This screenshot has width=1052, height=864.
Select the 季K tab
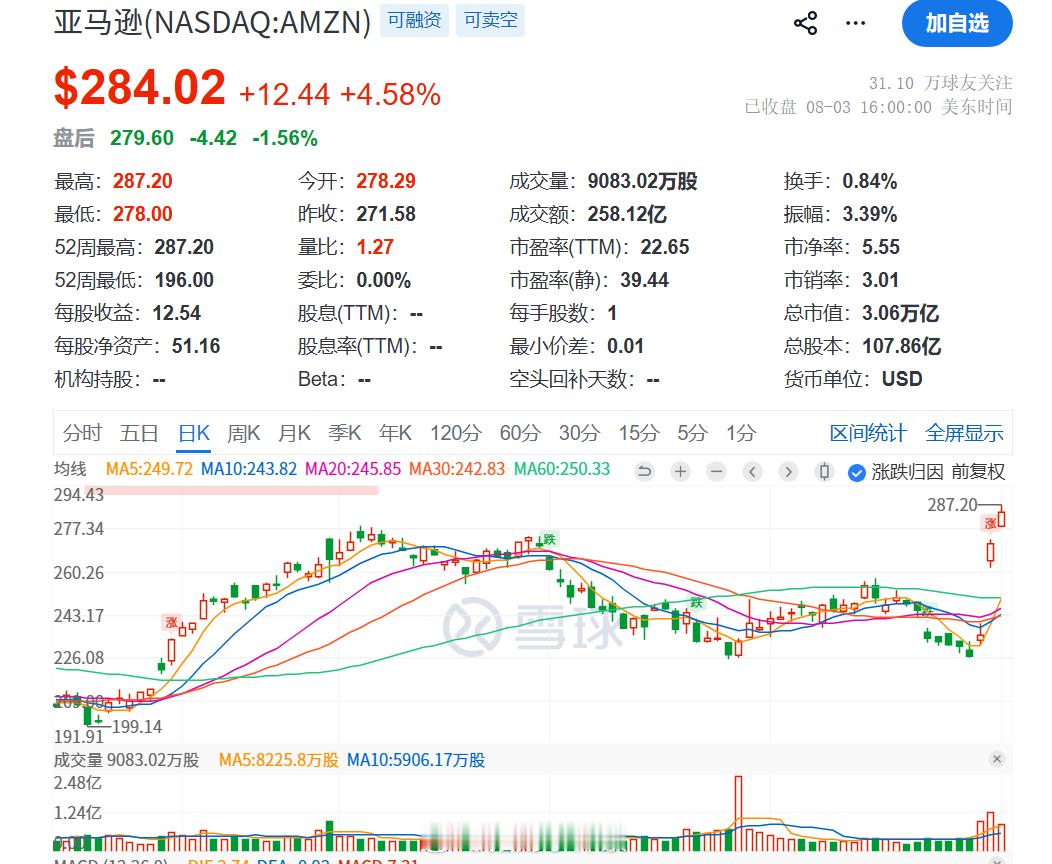point(345,433)
